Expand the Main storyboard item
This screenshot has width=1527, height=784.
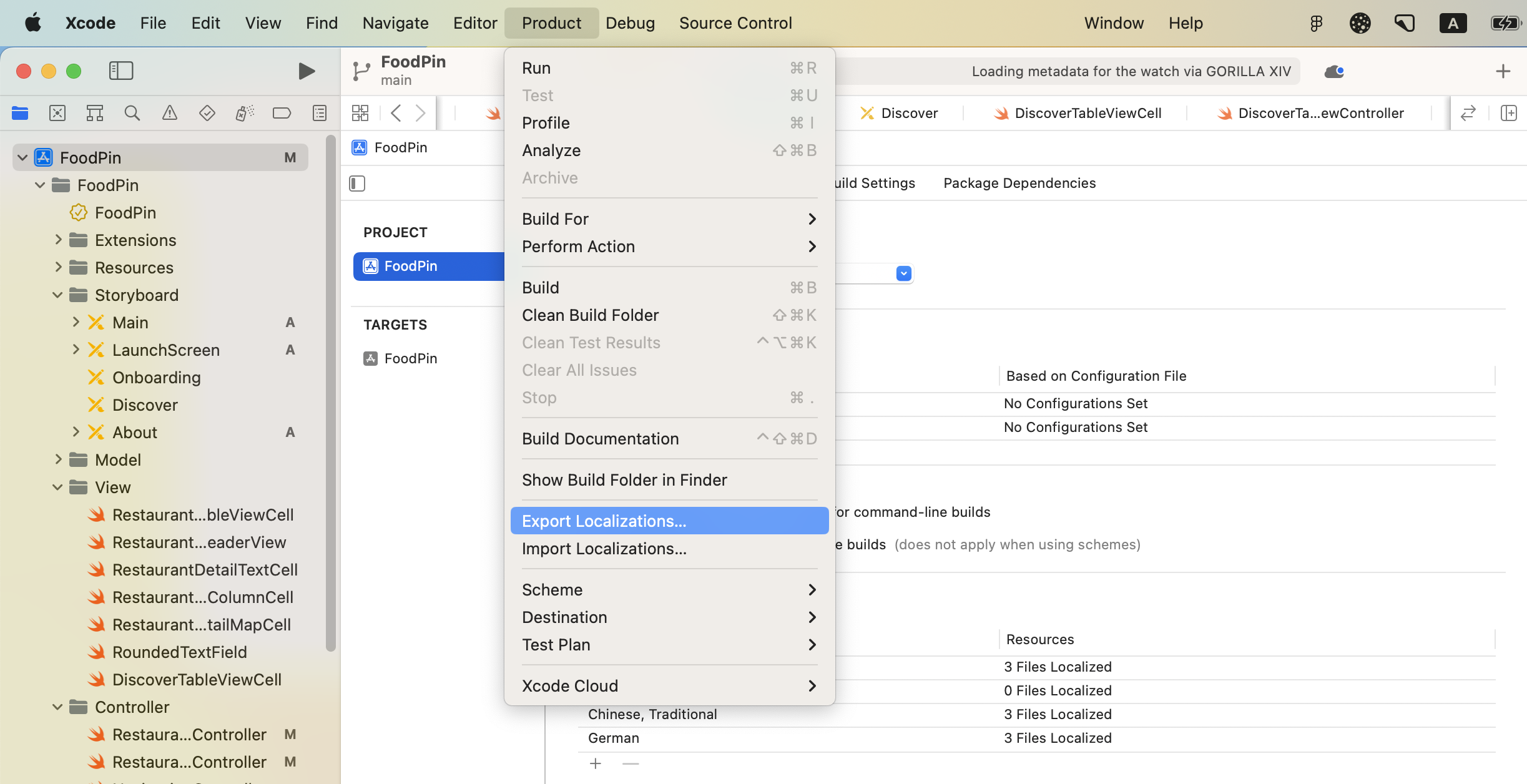[76, 322]
